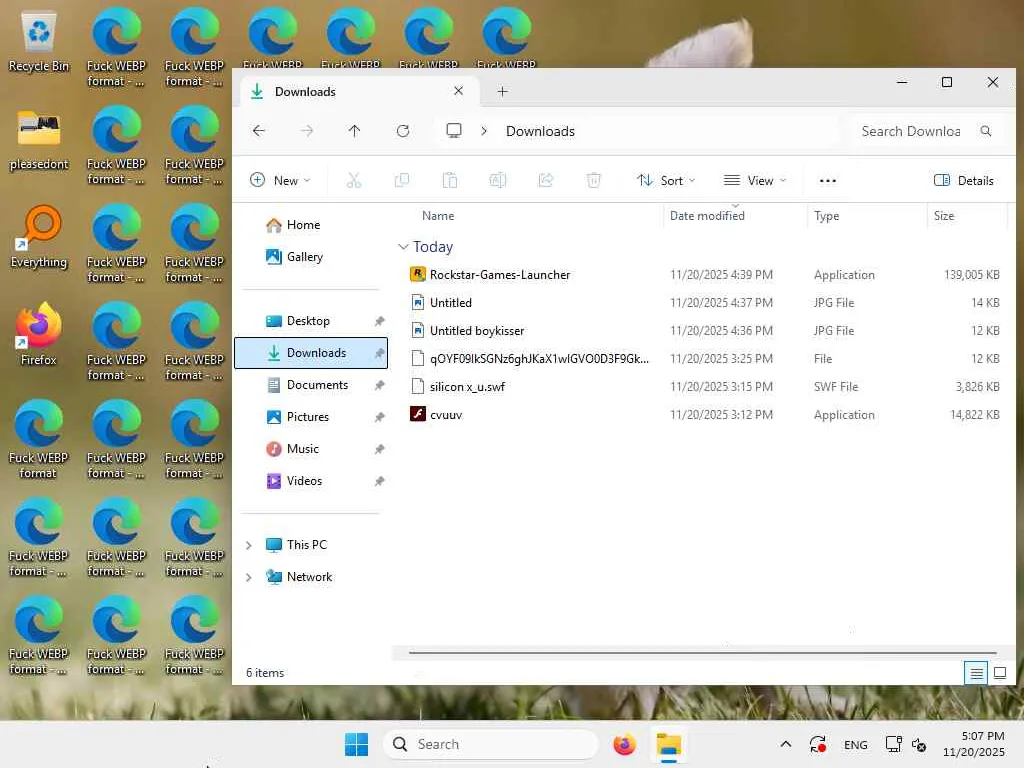Open Pictures in the navigation pane
Screen dimensions: 1024x768
pos(308,417)
